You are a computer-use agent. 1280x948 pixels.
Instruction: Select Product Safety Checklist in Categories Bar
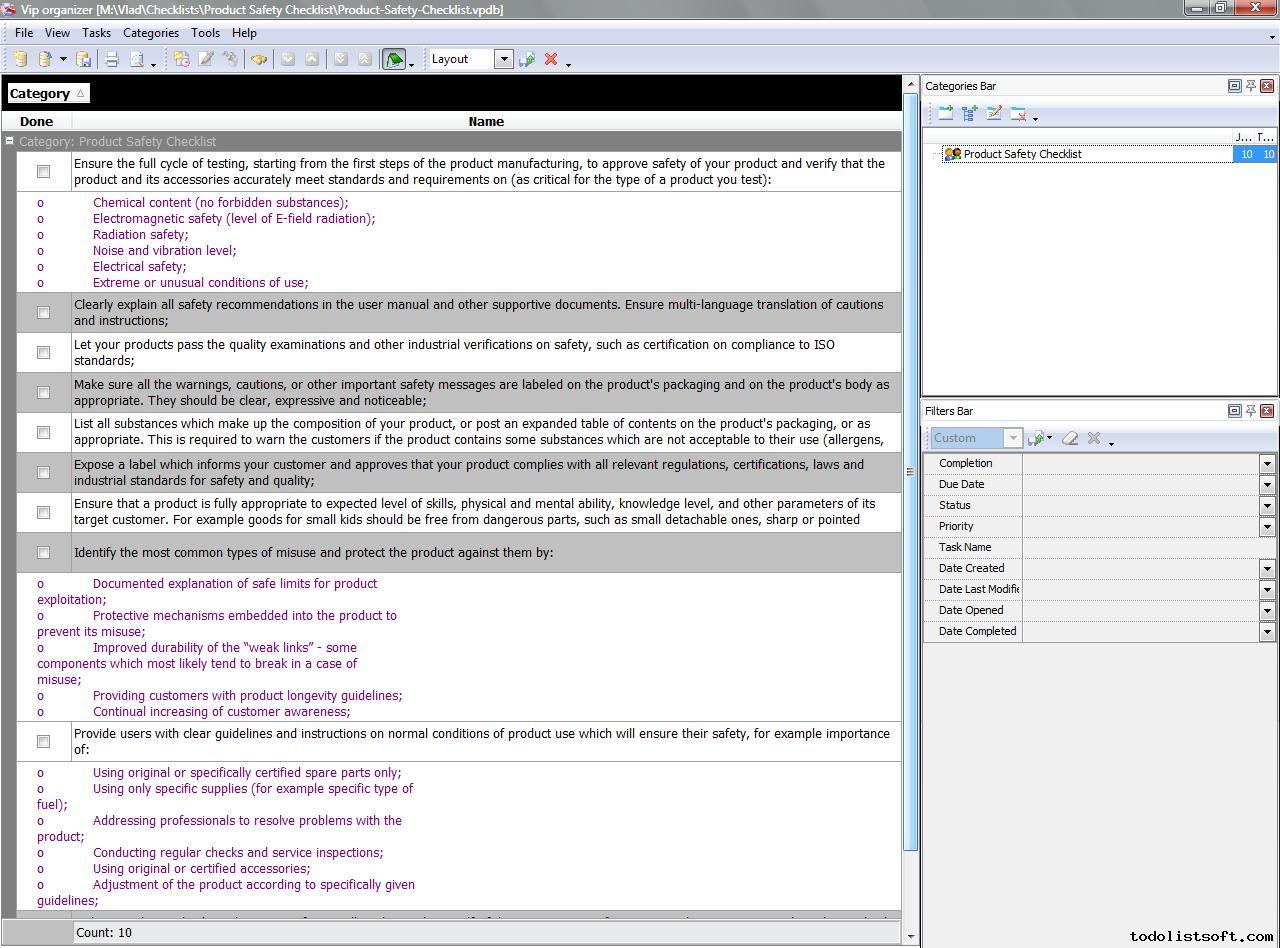coord(1022,154)
